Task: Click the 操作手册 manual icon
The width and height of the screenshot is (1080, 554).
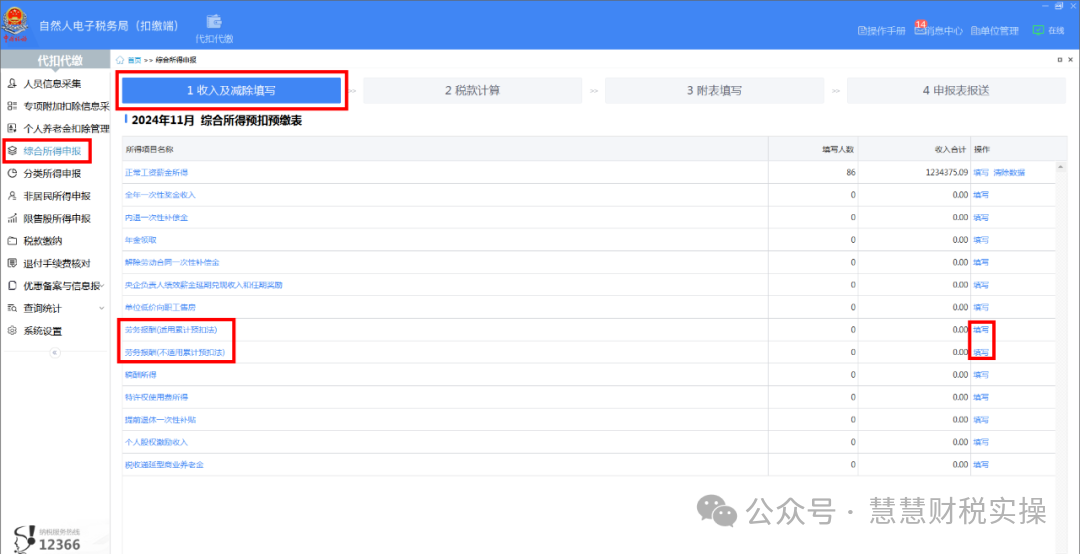Action: (x=862, y=31)
